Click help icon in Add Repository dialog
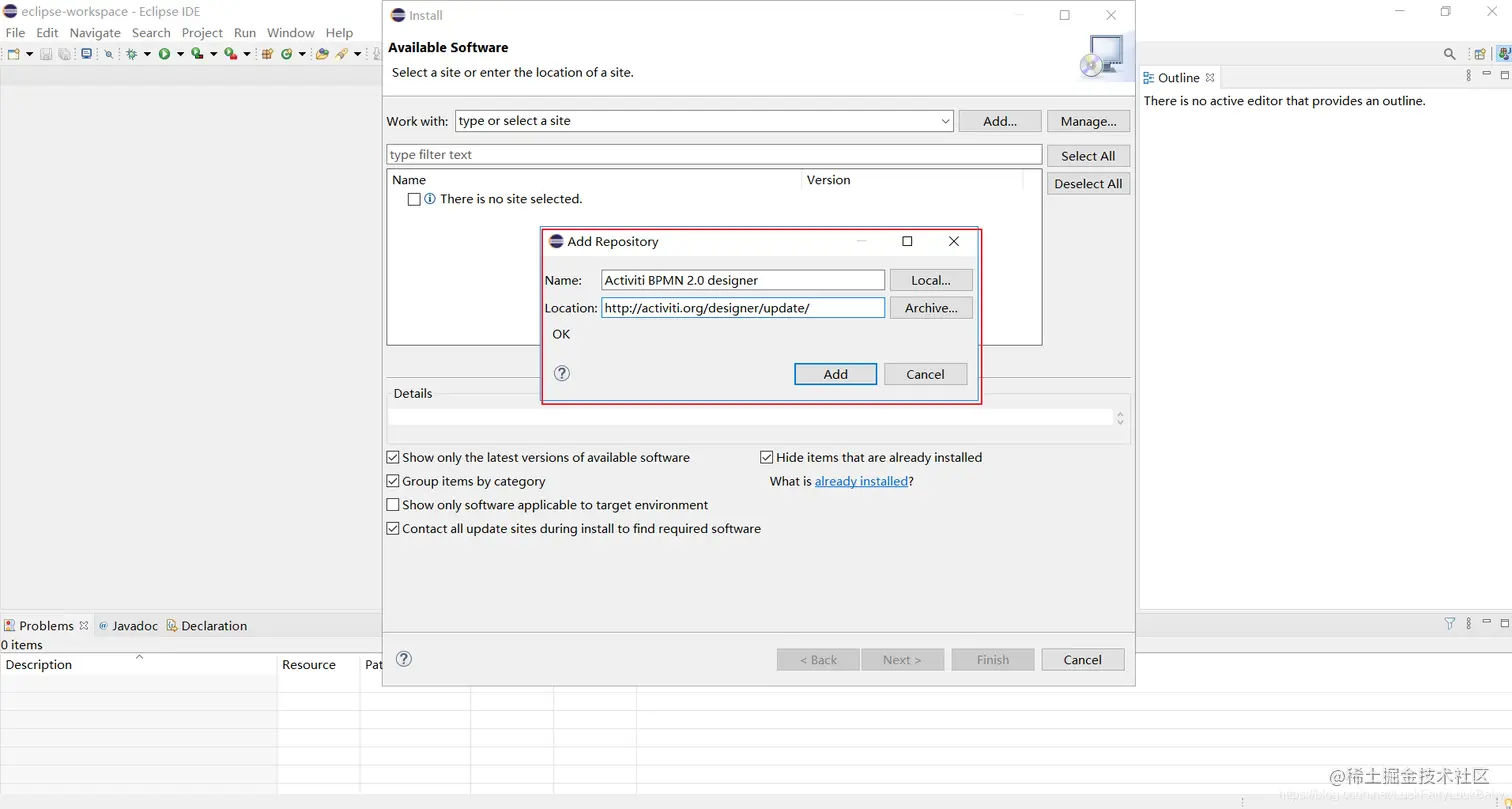Image resolution: width=1512 pixels, height=809 pixels. [x=562, y=373]
